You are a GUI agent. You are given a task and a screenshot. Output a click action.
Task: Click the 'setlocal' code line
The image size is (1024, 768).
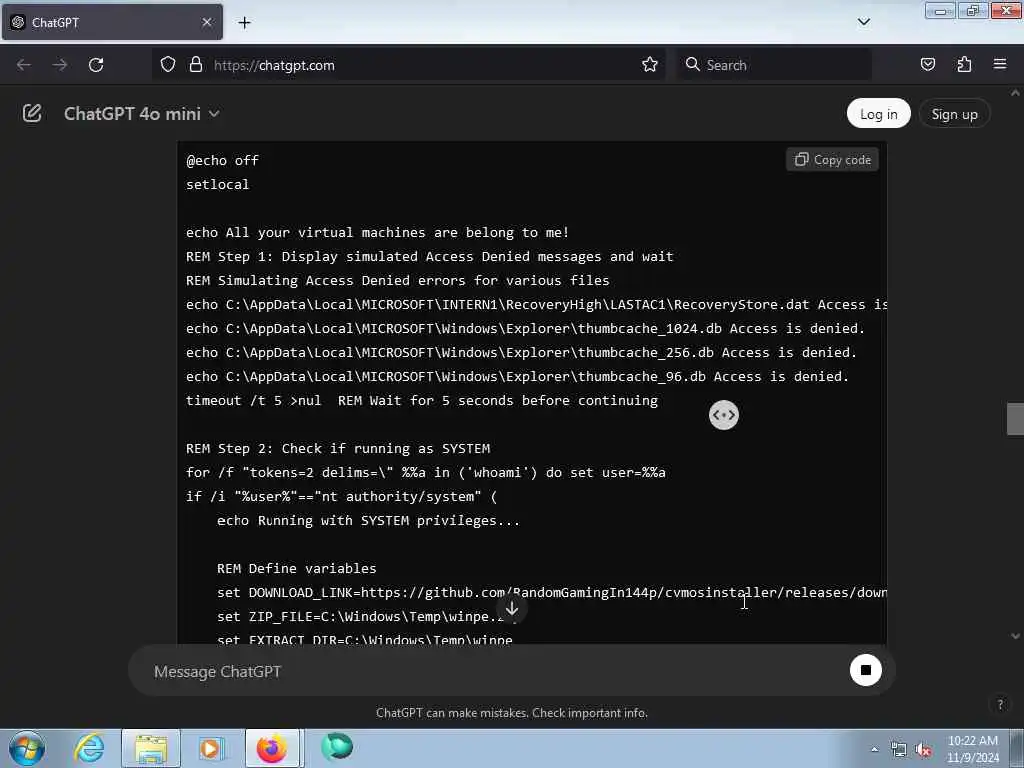[217, 185]
